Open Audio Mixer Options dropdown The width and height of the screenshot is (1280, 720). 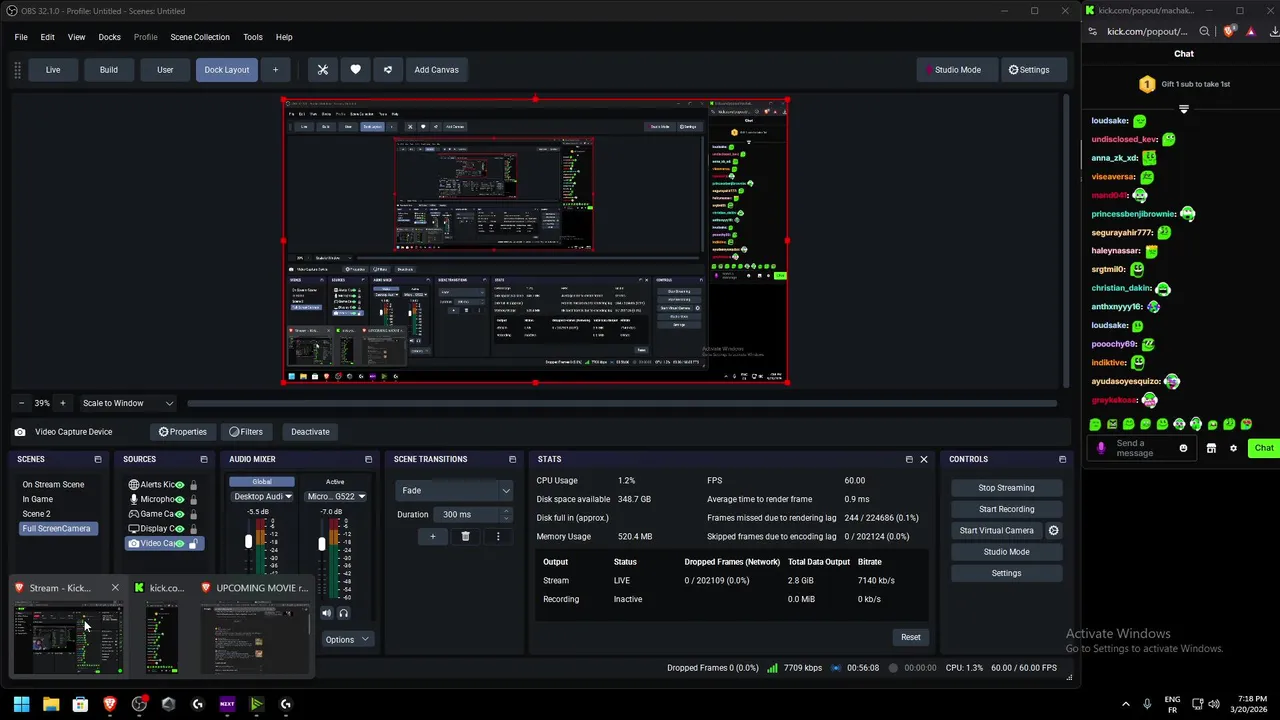click(x=347, y=640)
